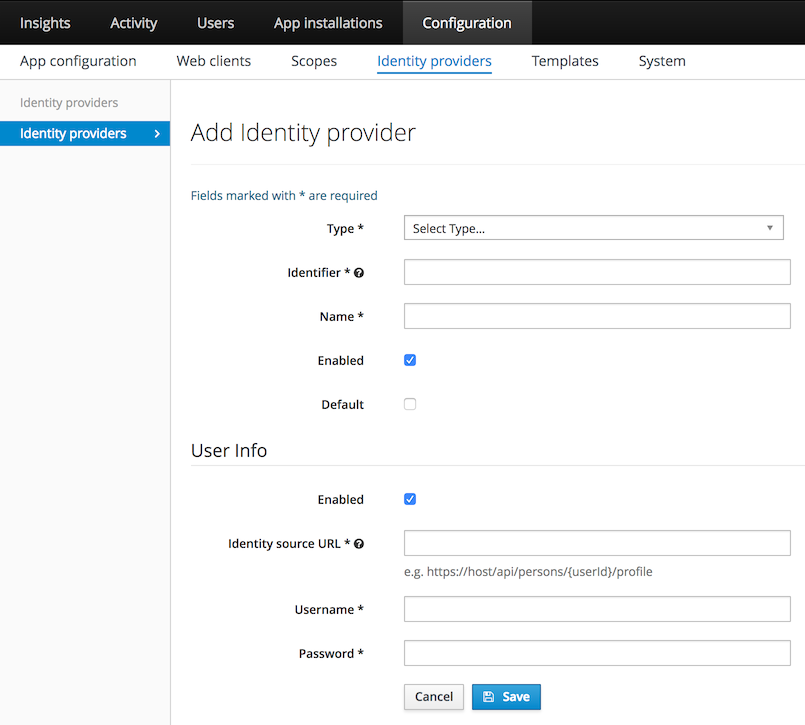The image size is (805, 725).
Task: Click the 'Add Identity provider' heading
Action: (303, 133)
